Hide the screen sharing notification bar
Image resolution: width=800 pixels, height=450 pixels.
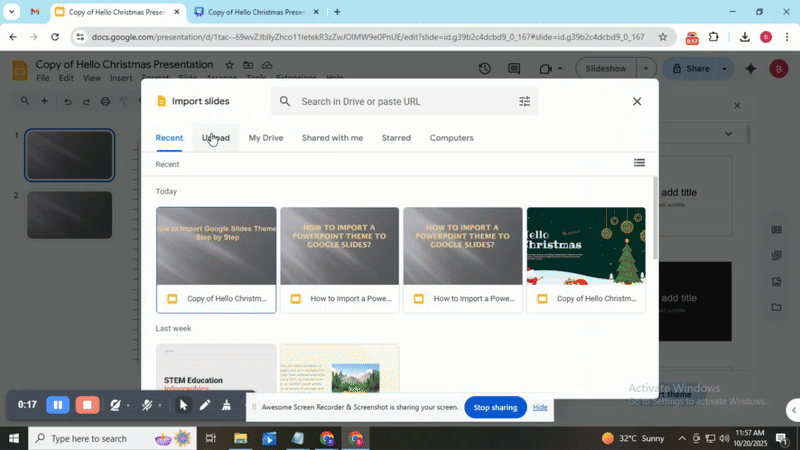[540, 407]
